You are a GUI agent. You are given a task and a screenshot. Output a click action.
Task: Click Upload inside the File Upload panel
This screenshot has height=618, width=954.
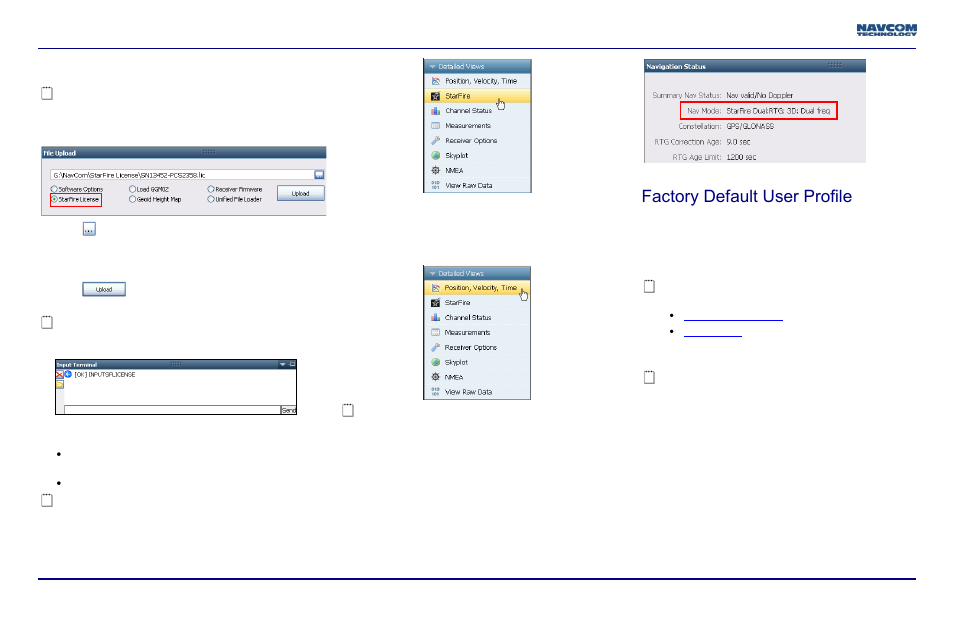[x=301, y=193]
